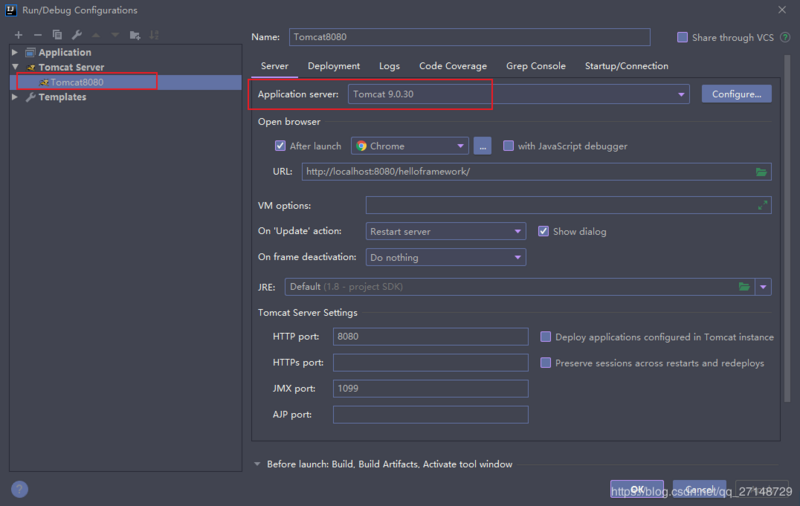Select Application in configuration tree
This screenshot has width=800, height=506.
pos(65,52)
